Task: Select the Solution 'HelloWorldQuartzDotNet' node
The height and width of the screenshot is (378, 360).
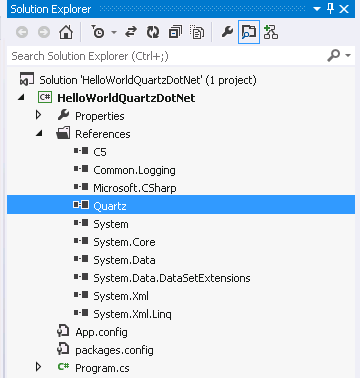Action: click(x=148, y=80)
